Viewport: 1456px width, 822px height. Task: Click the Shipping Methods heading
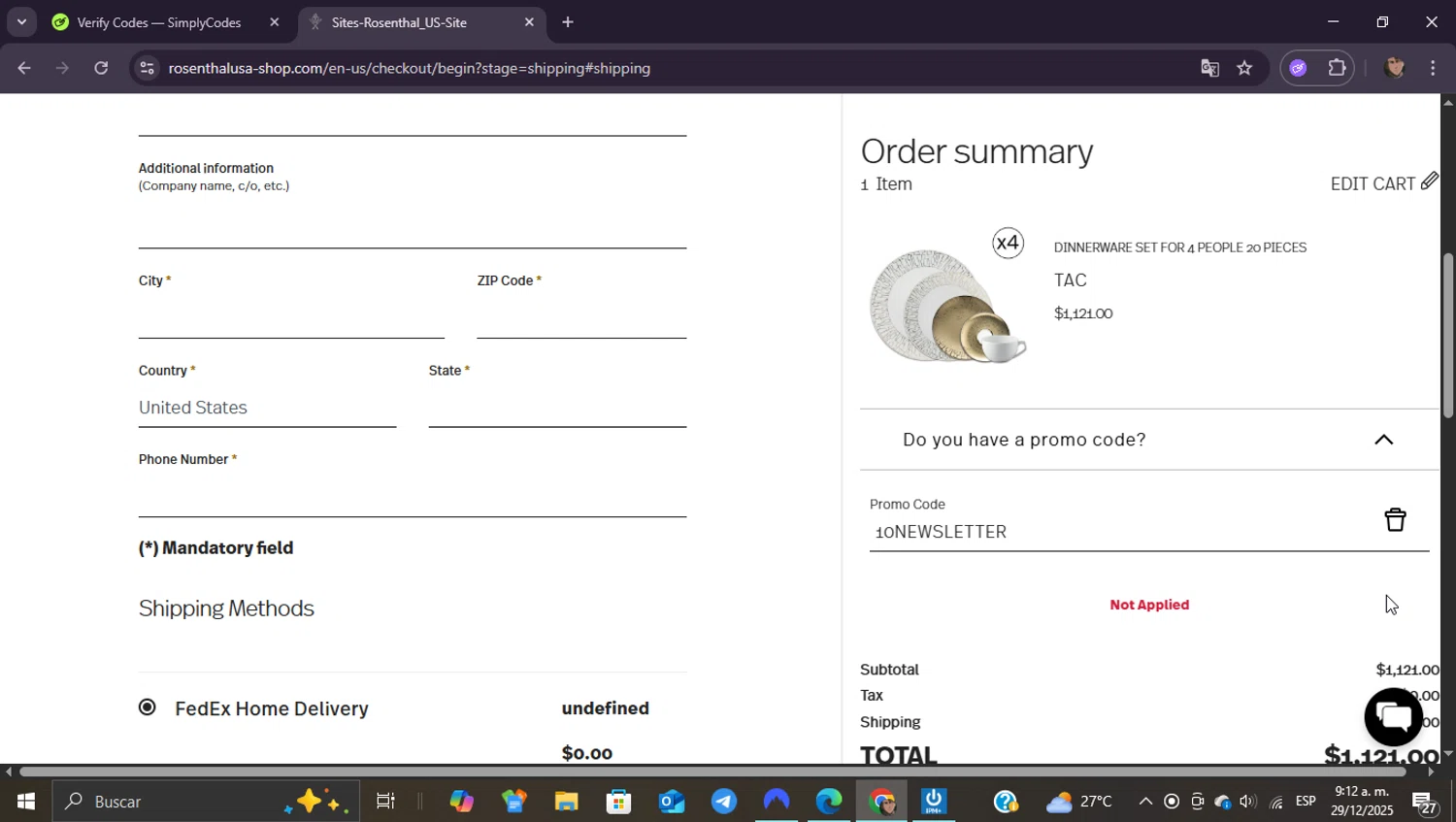pos(226,608)
